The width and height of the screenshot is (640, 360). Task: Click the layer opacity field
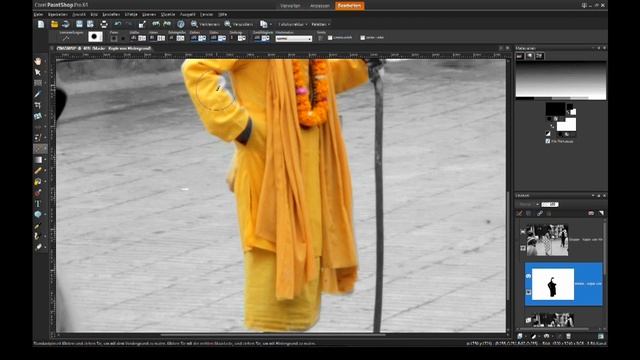click(550, 204)
